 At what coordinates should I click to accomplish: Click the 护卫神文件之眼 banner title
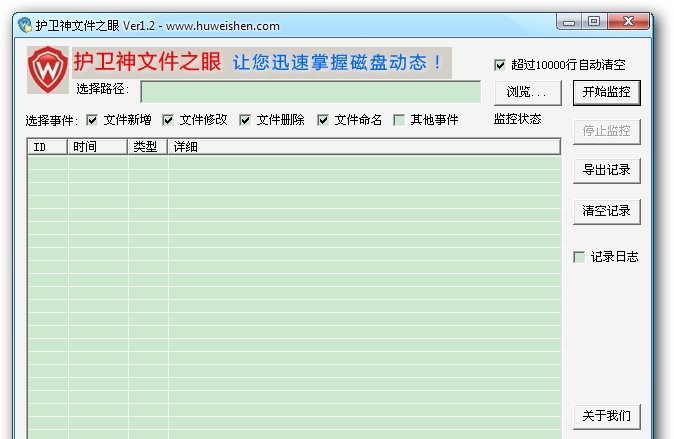147,61
